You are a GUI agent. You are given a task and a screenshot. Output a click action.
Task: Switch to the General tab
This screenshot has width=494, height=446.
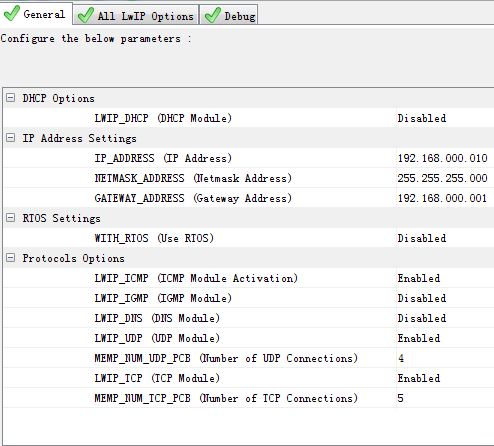[36, 14]
